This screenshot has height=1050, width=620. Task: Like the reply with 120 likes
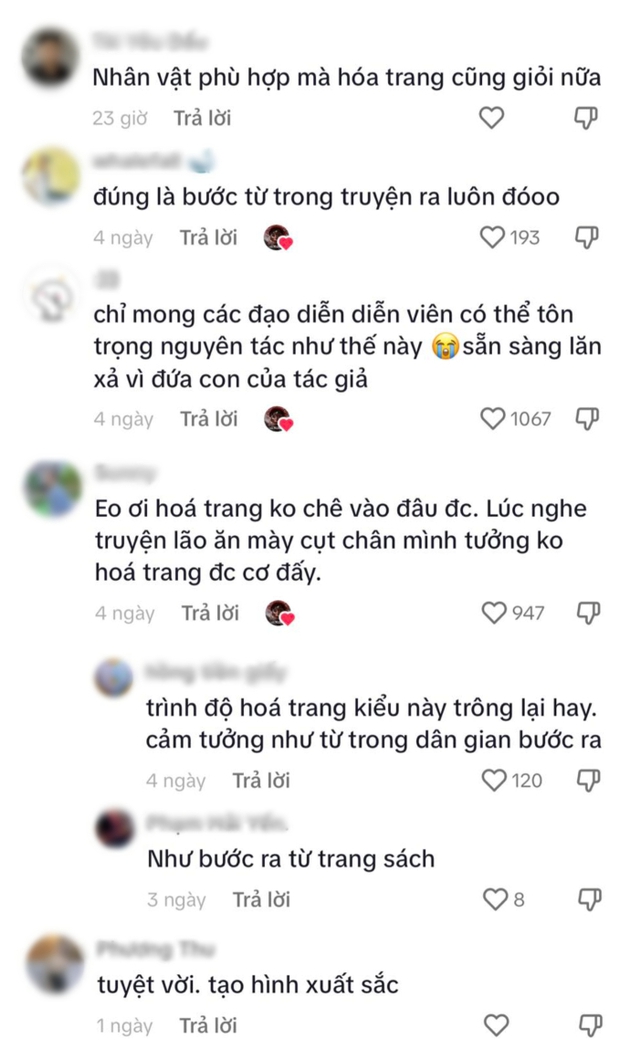pyautogui.click(x=495, y=780)
